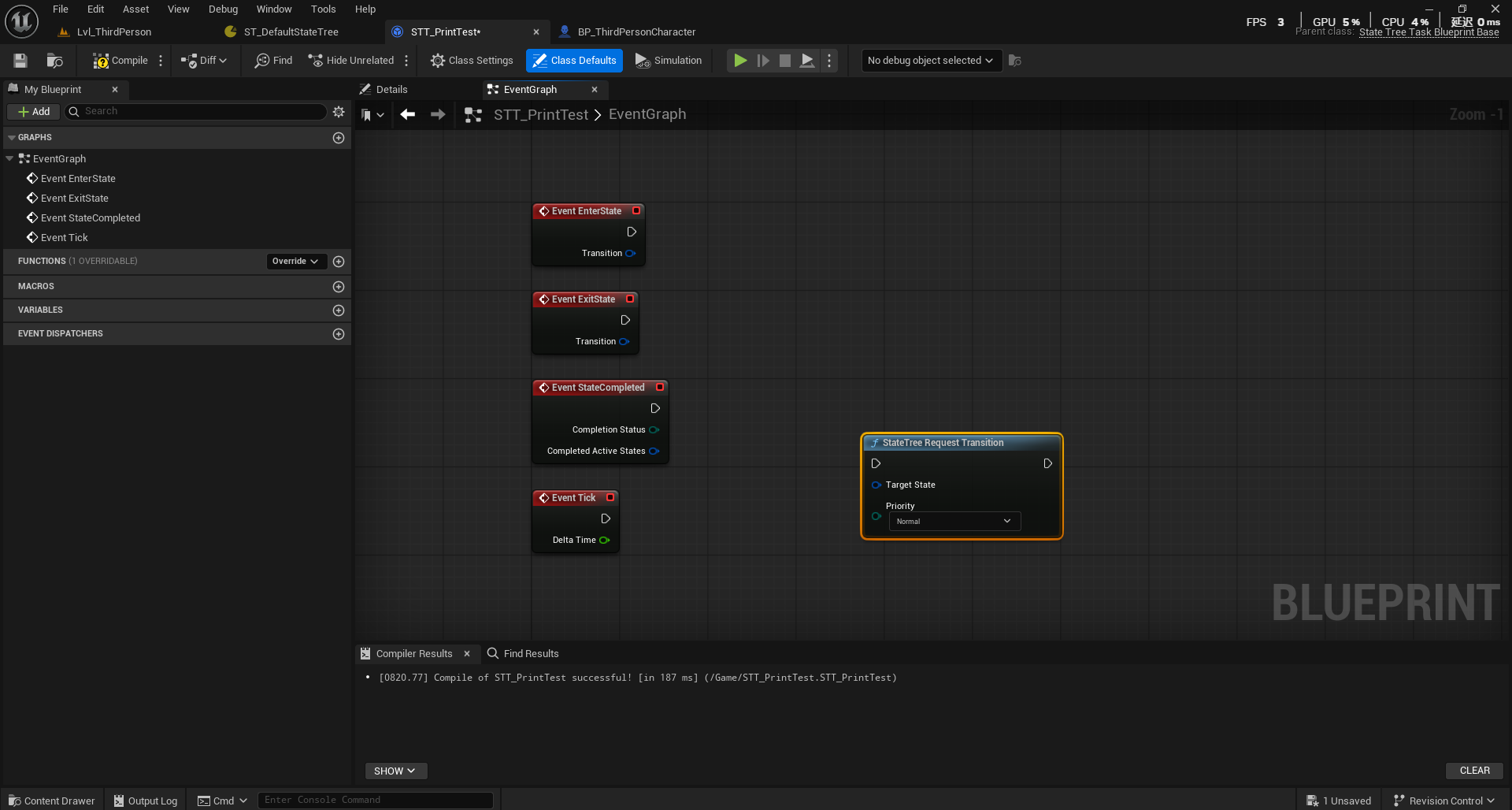Open the Content Drawer
Screen dimensions: 1512x810
[x=52, y=801]
